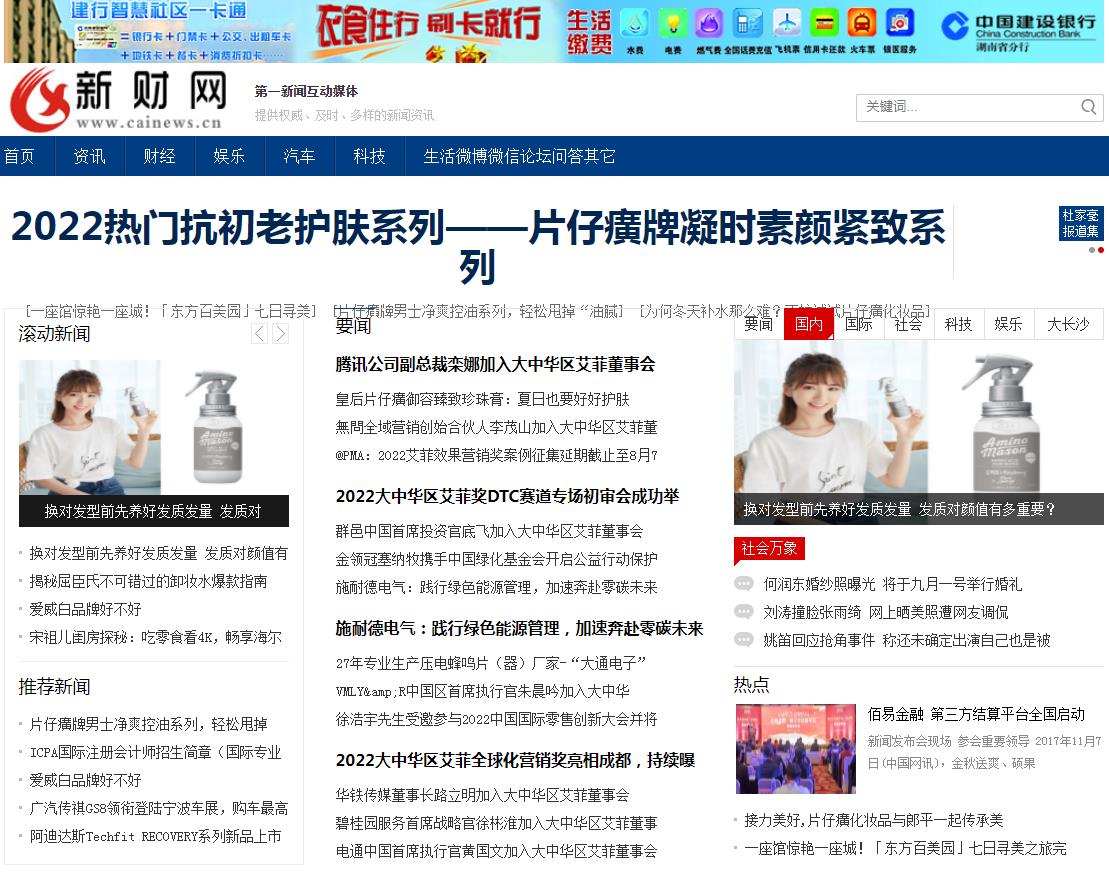Image resolution: width=1109 pixels, height=872 pixels.
Task: Open 接力美好,片仔癀化妆品与郎平 link
Action: point(873,820)
